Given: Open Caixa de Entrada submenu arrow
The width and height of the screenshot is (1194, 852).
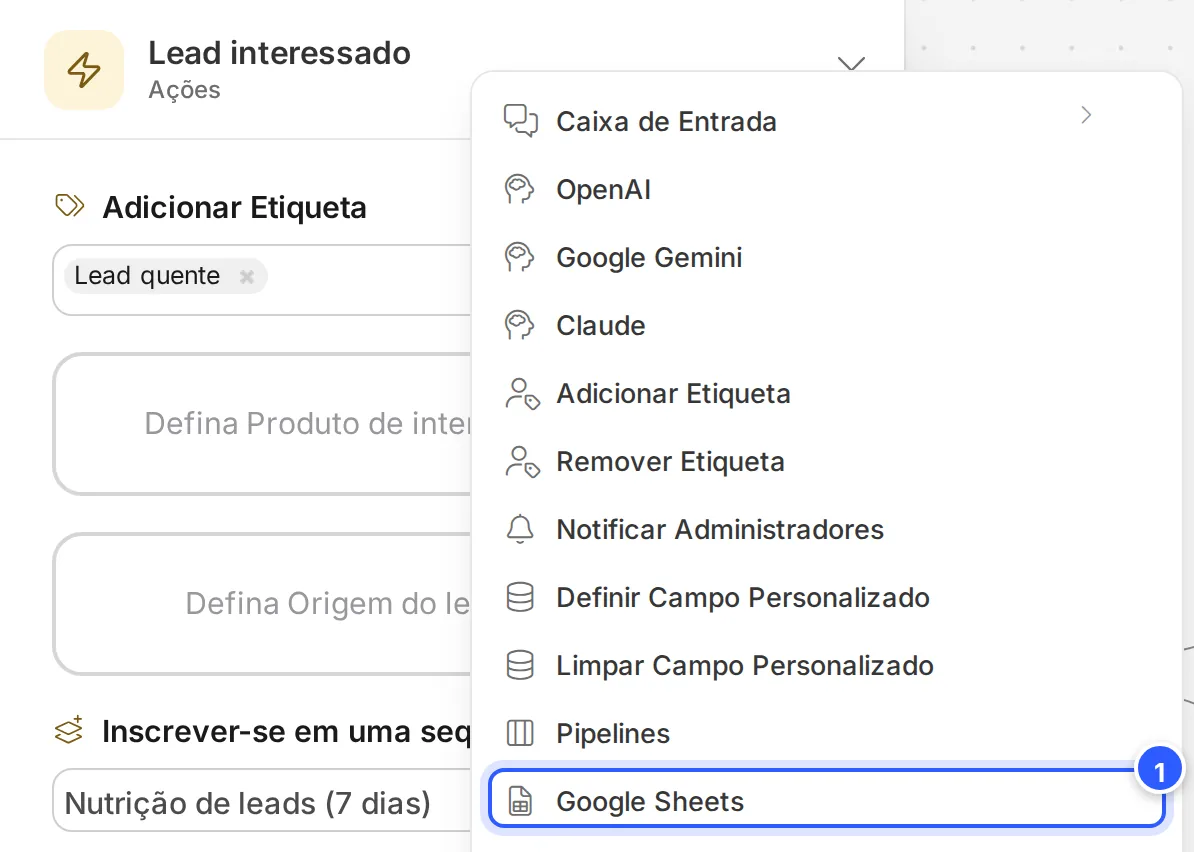Looking at the screenshot, I should tap(1086, 115).
